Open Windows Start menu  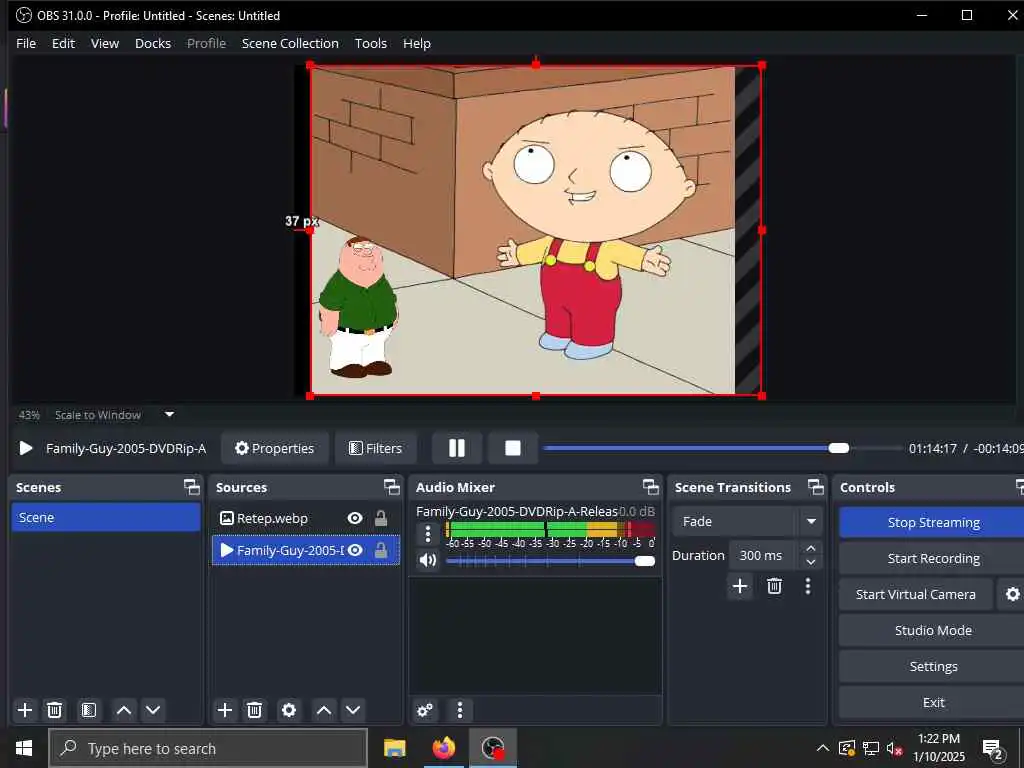(x=24, y=748)
